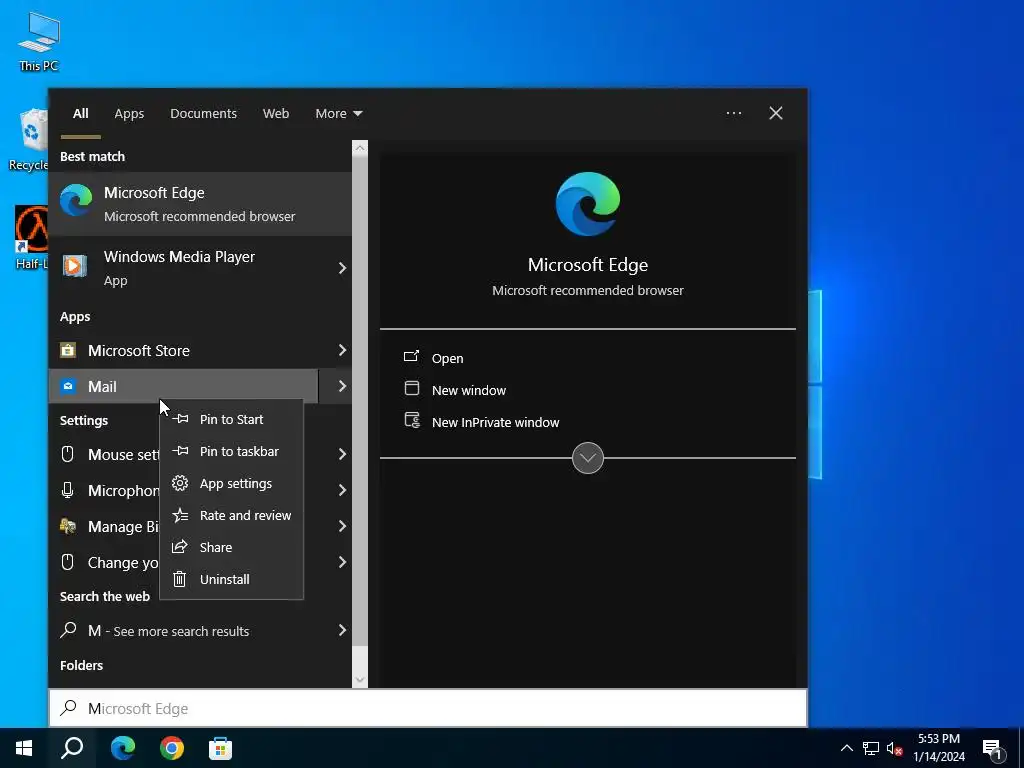Launch Google Chrome from the taskbar
1024x768 pixels.
click(x=172, y=748)
